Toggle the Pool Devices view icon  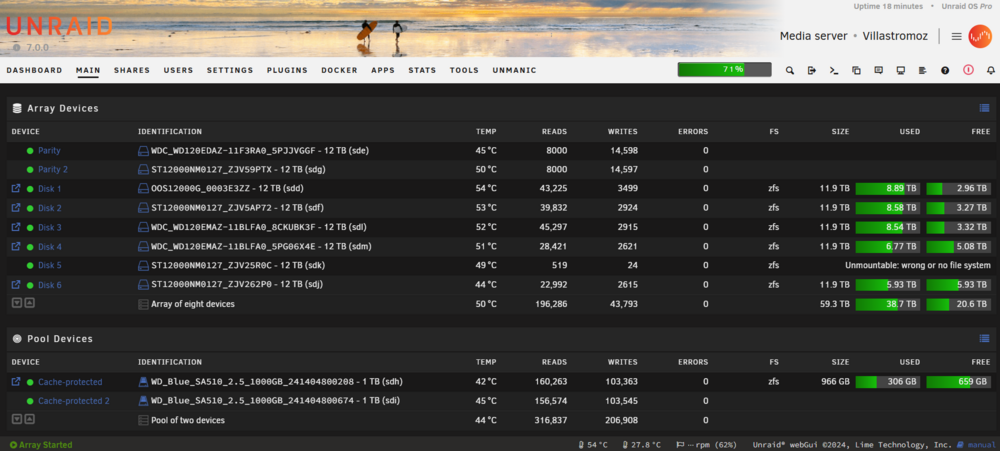coord(984,339)
